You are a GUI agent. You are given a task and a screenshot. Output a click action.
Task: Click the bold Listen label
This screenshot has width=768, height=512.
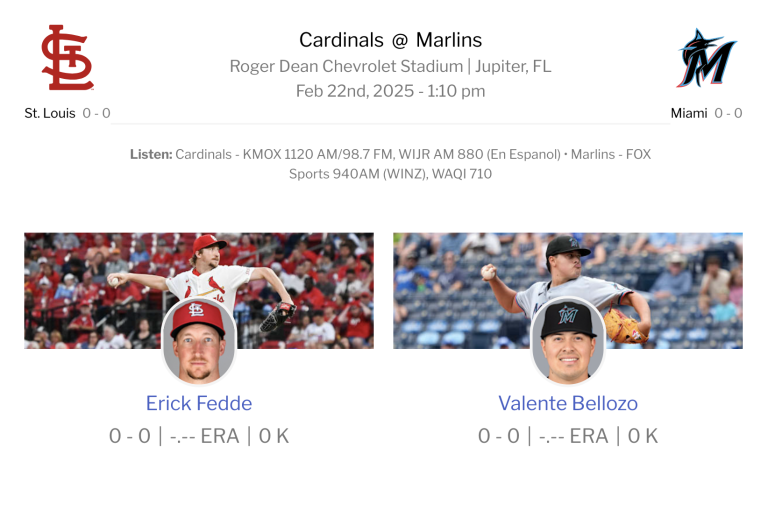[150, 155]
